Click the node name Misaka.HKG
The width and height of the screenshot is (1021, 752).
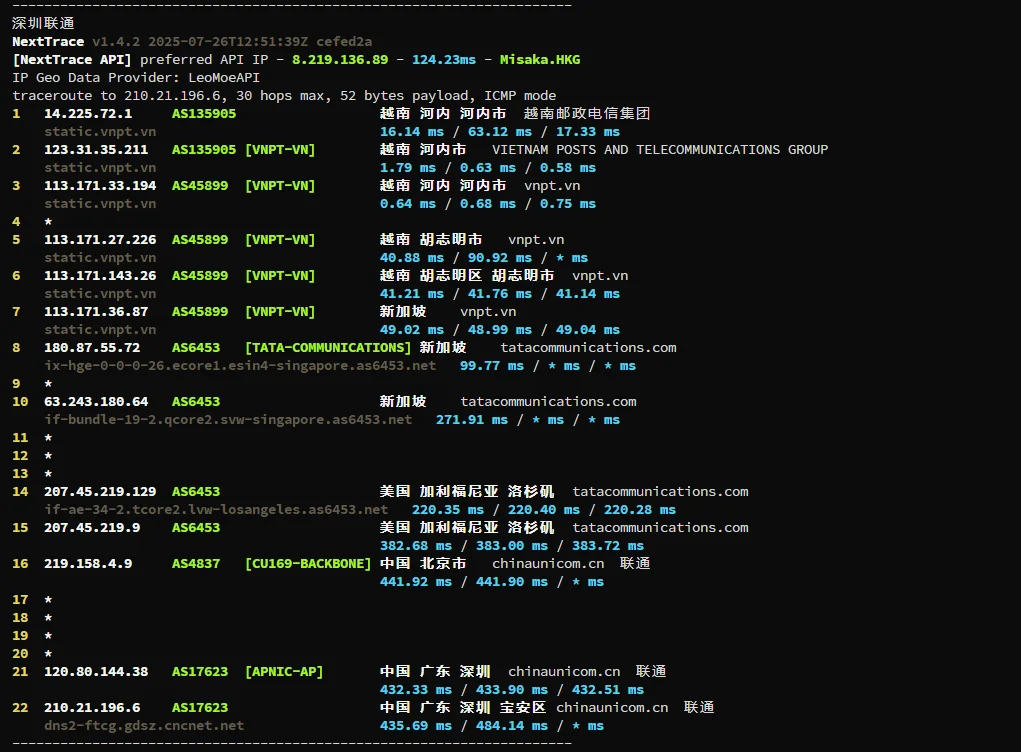540,60
